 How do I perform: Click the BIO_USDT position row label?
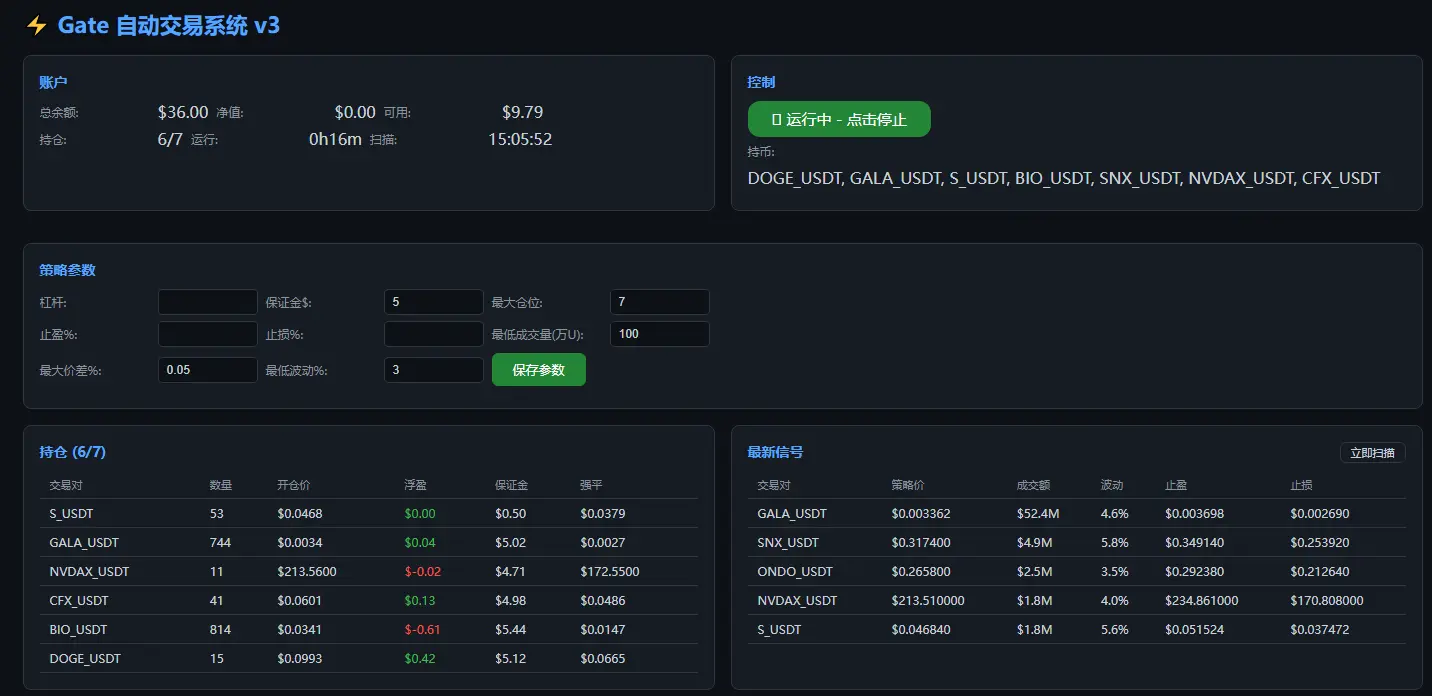click(78, 630)
